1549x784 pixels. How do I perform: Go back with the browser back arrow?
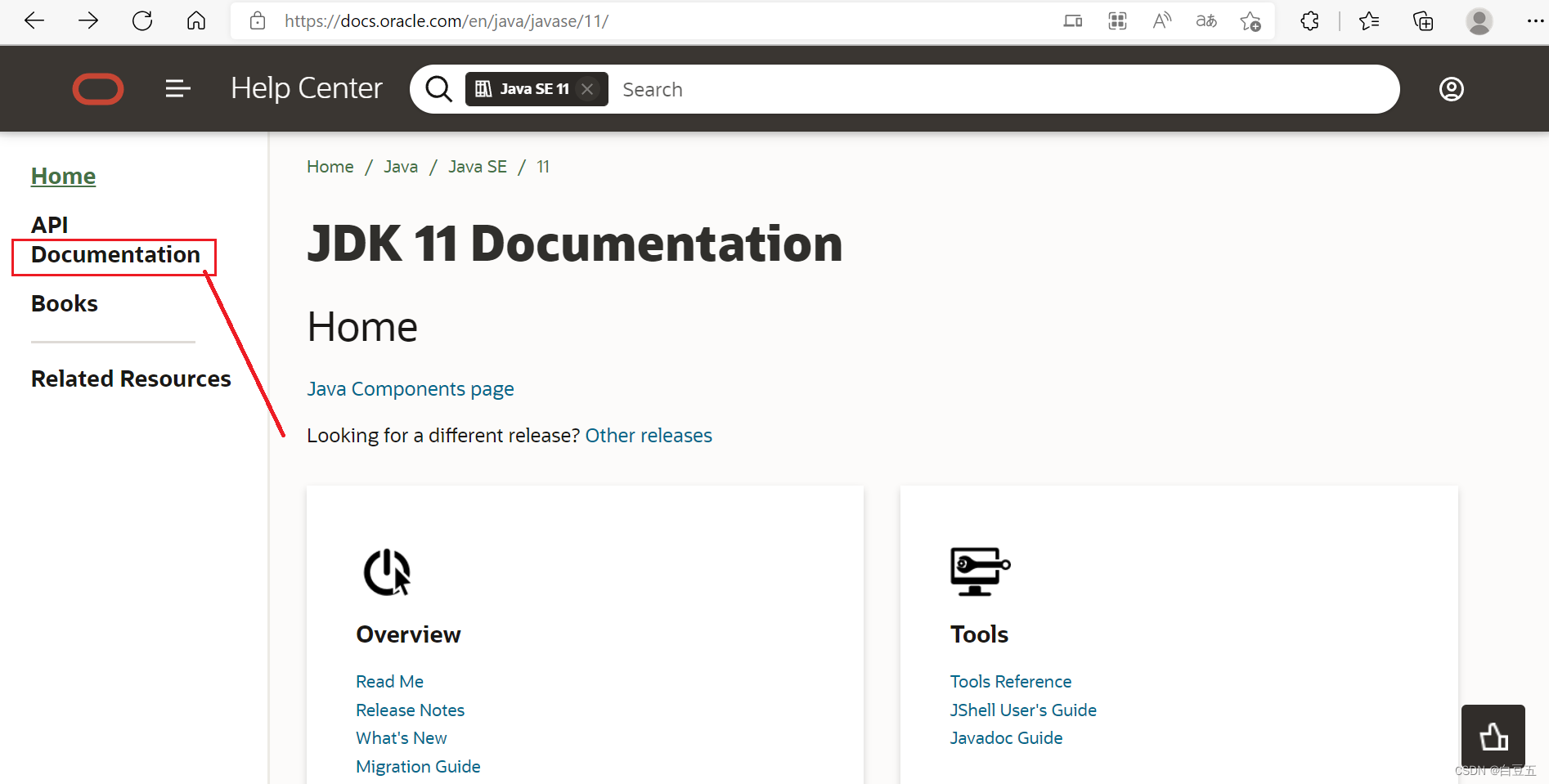point(34,20)
